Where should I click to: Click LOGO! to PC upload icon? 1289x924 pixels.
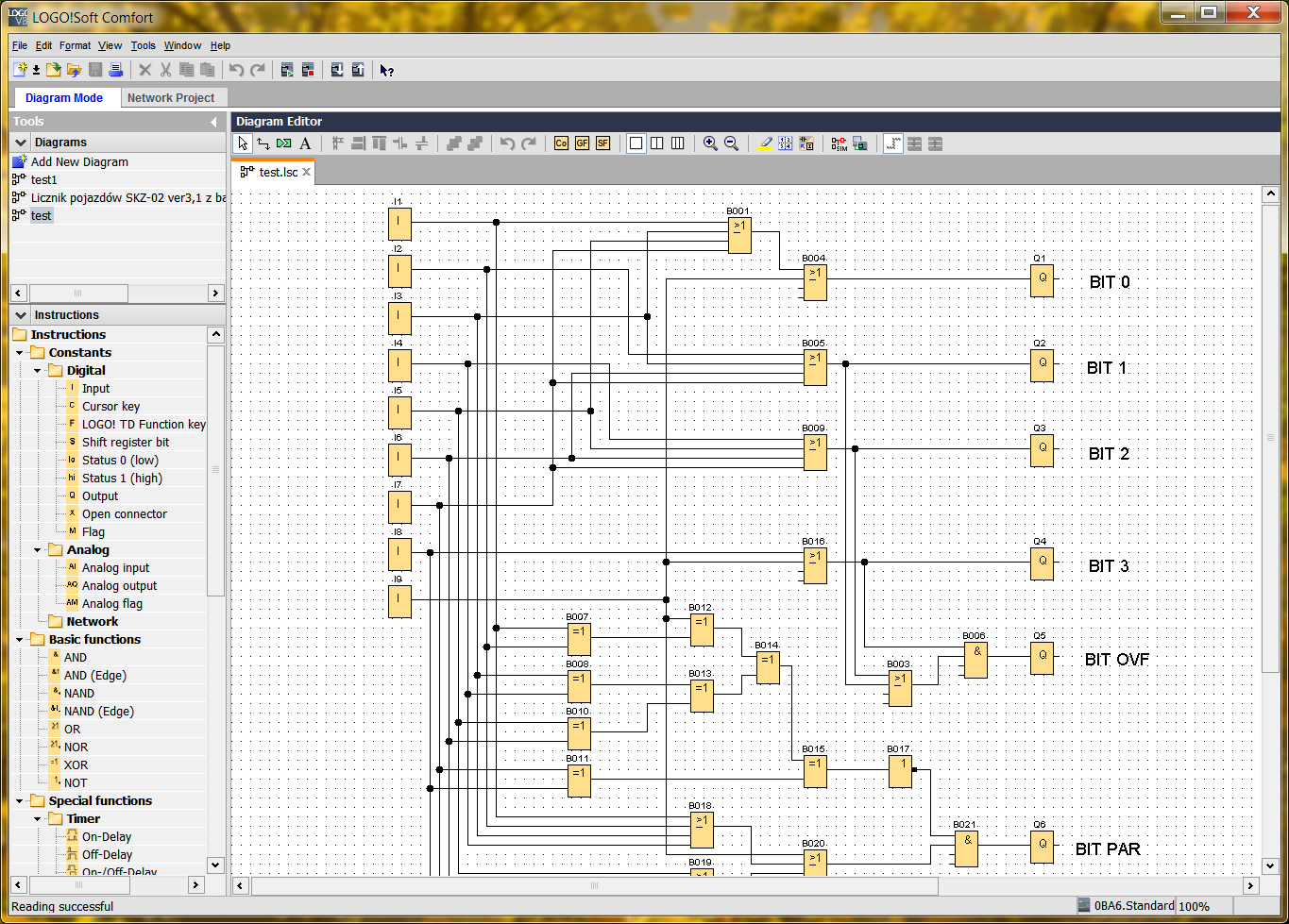point(358,70)
